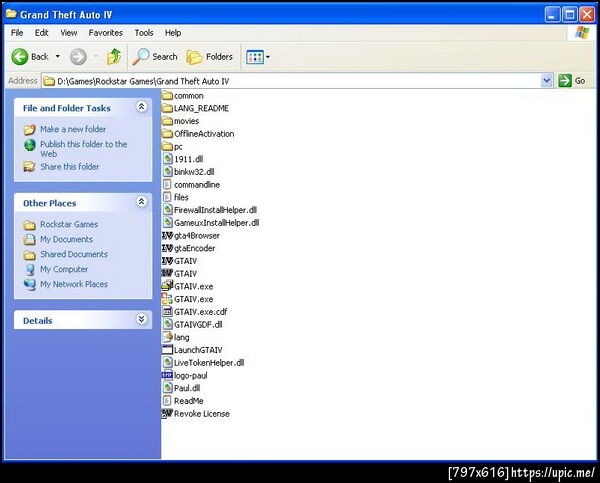Open the Edit menu
Image resolution: width=600 pixels, height=483 pixels.
click(42, 33)
